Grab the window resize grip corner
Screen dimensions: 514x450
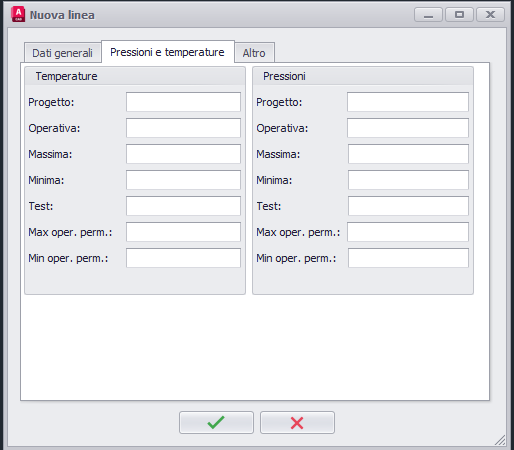click(x=500, y=440)
